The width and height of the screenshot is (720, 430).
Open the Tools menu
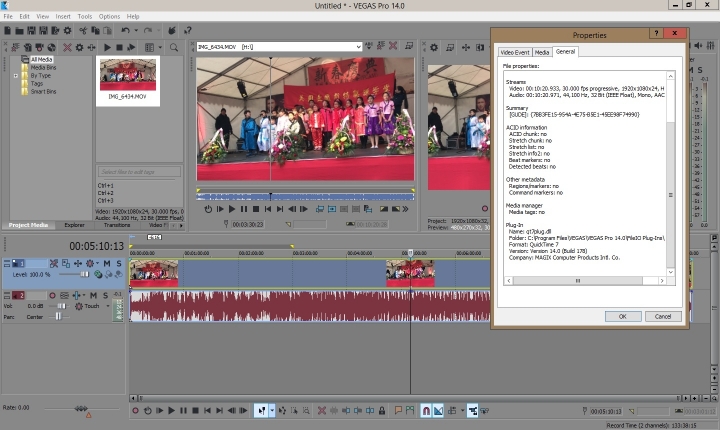pyautogui.click(x=84, y=17)
